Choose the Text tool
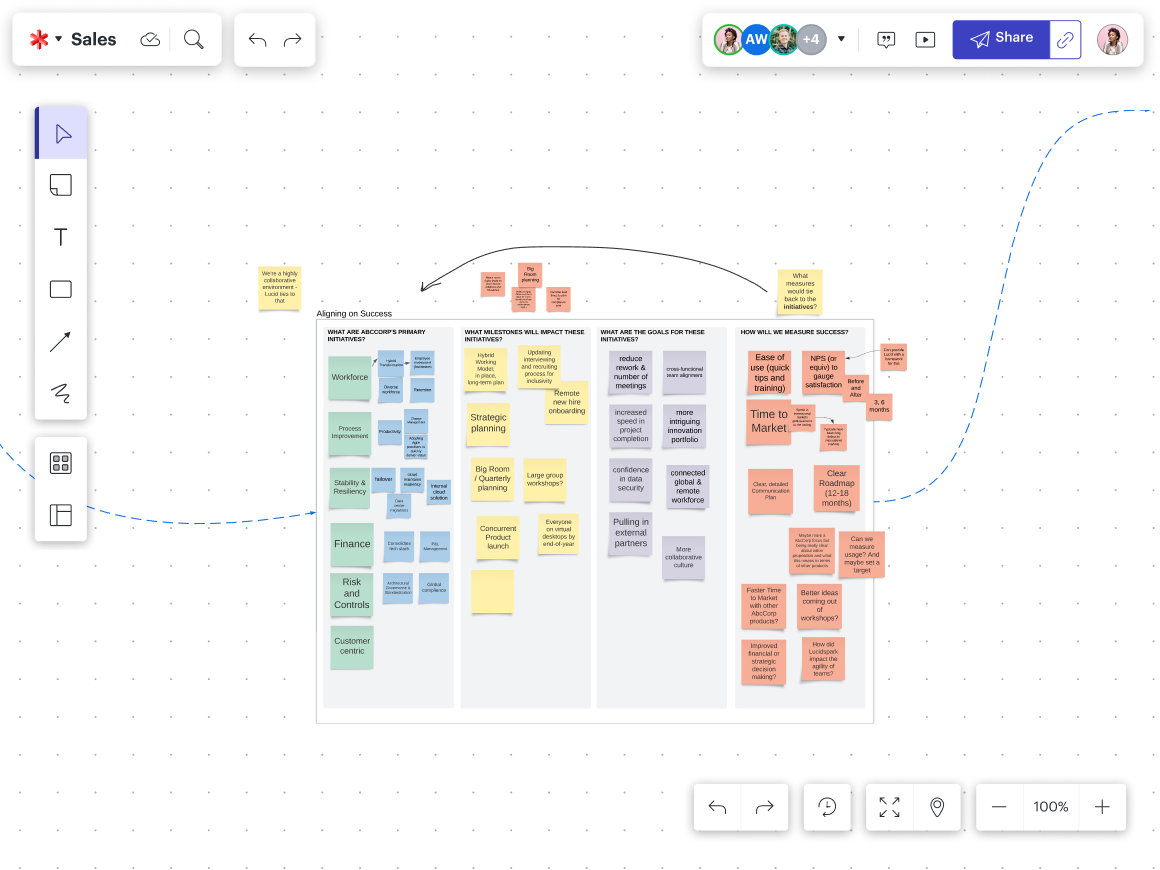1160x870 pixels. tap(61, 237)
